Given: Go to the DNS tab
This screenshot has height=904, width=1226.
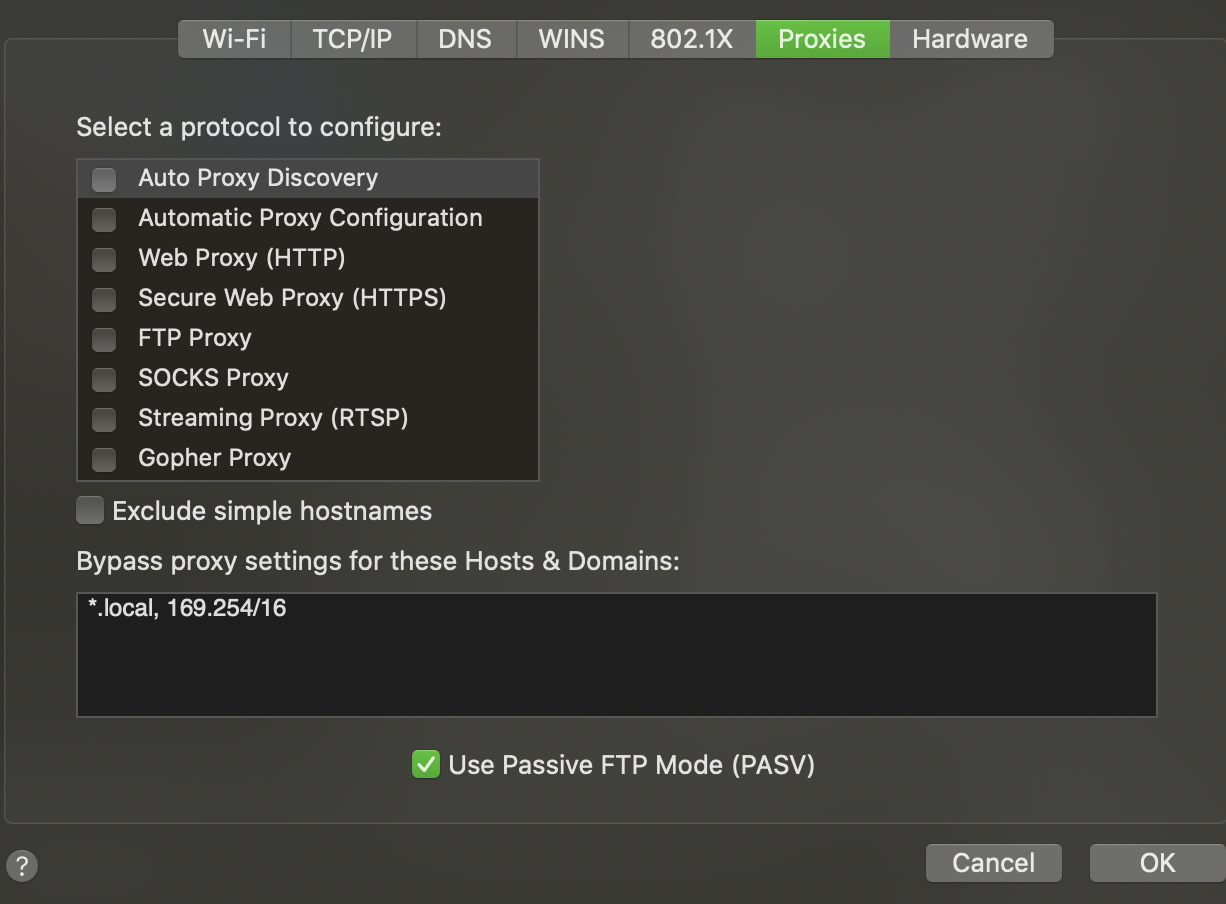Looking at the screenshot, I should click(x=465, y=39).
